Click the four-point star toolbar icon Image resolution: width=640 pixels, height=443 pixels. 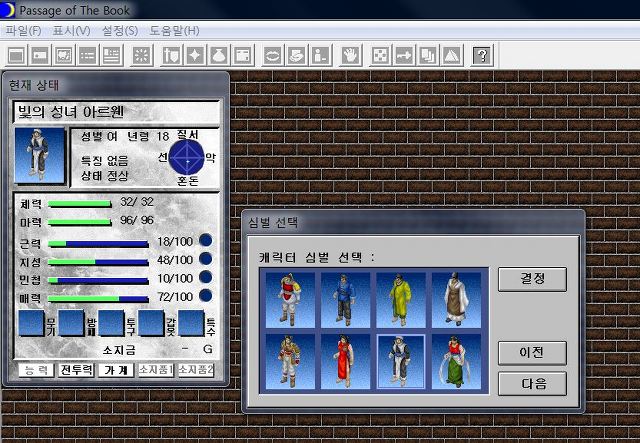pyautogui.click(x=194, y=54)
